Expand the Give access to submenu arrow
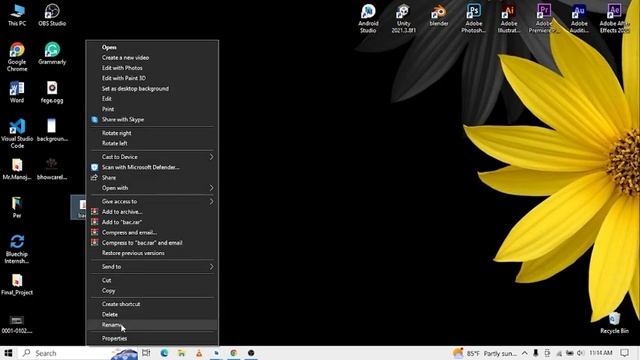The width and height of the screenshot is (640, 360). (211, 201)
